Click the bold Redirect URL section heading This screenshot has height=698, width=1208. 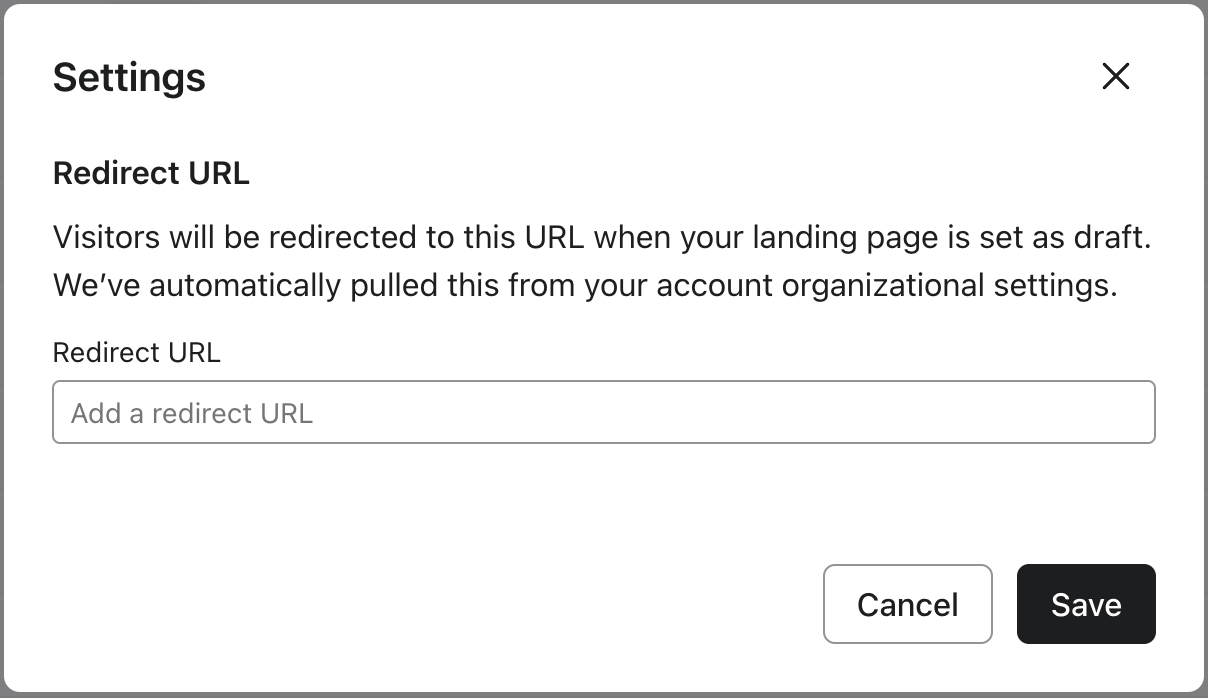pyautogui.click(x=151, y=173)
